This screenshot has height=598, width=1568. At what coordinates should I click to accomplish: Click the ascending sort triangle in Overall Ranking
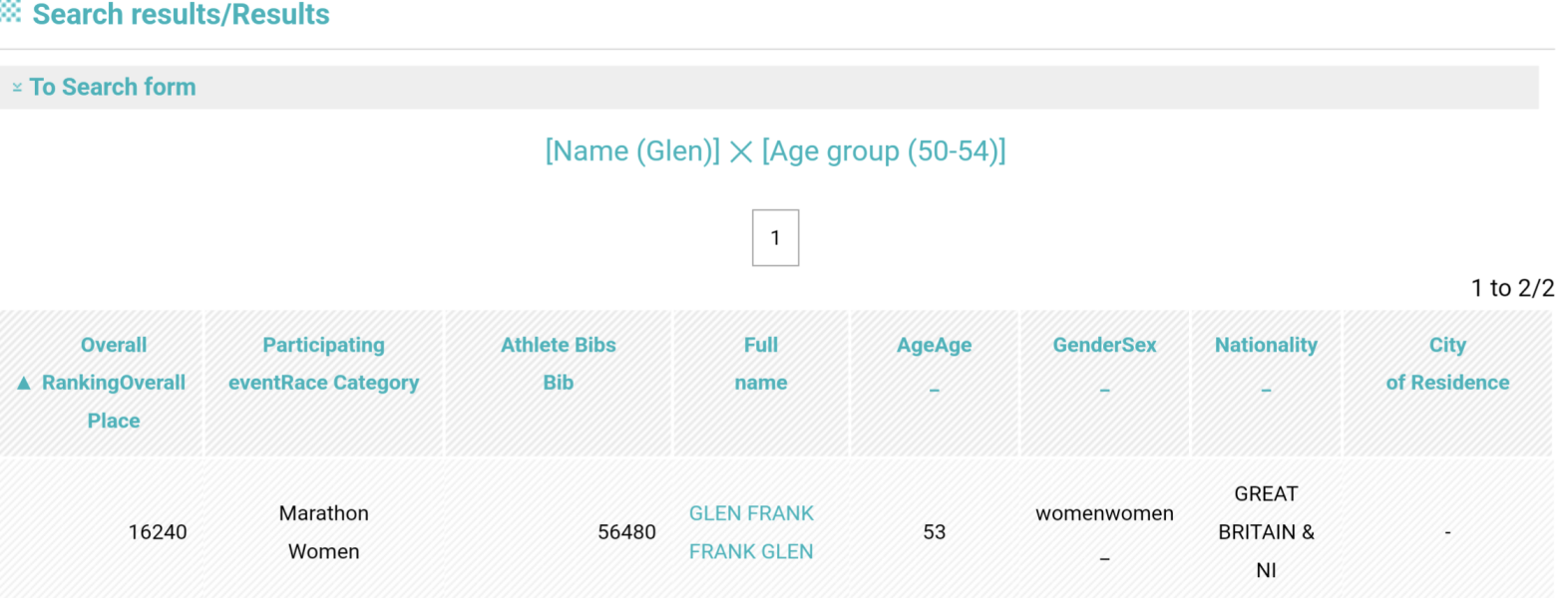click(24, 383)
